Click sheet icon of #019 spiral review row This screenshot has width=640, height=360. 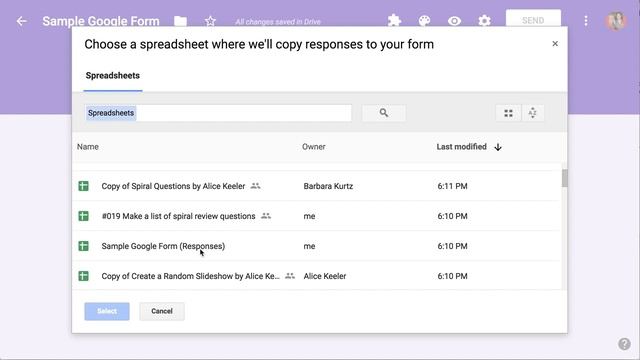tap(84, 216)
